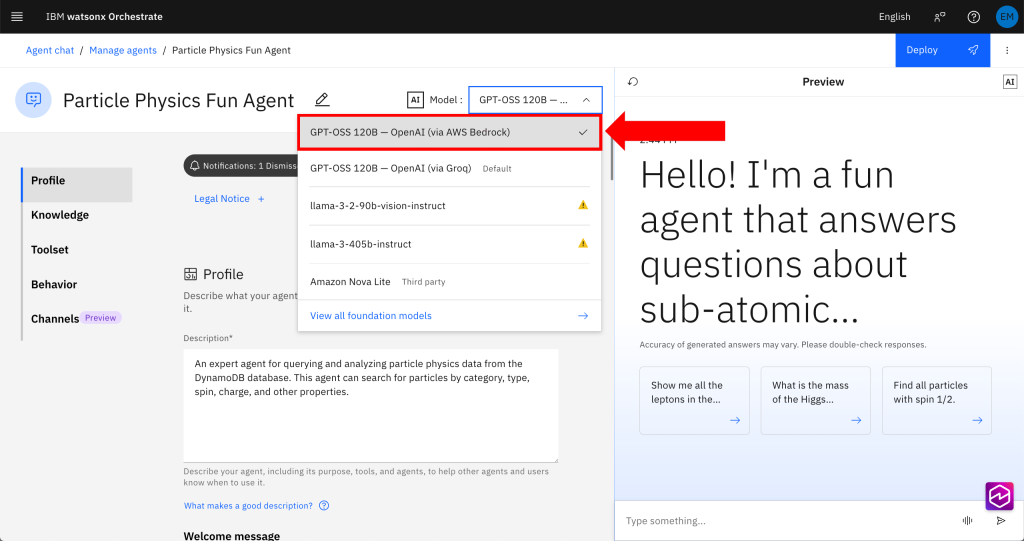The height and width of the screenshot is (541, 1024).
Task: Edit agent name with pencil icon
Action: (322, 100)
